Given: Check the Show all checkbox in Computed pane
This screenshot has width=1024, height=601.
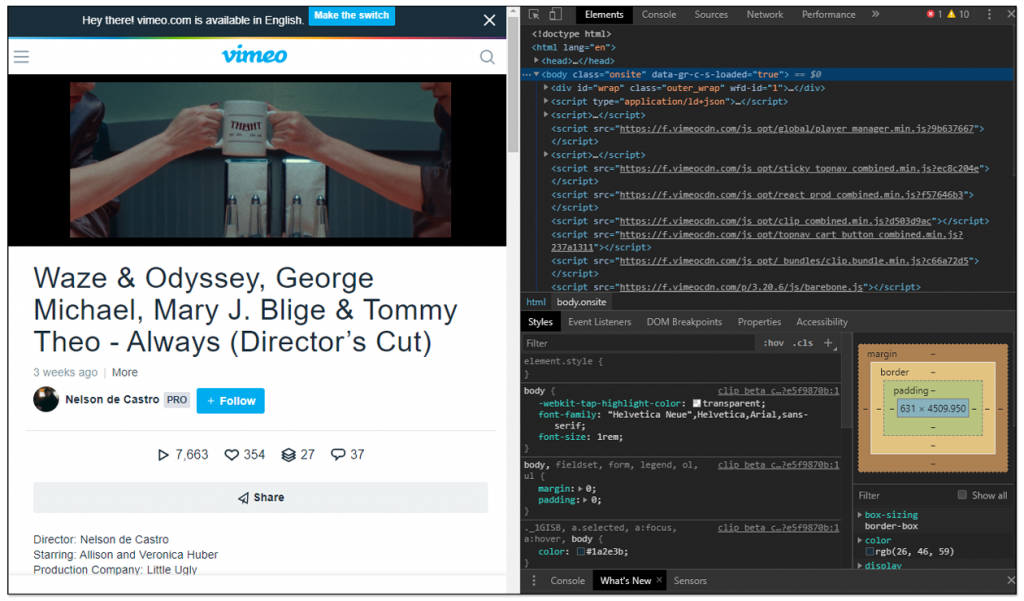Looking at the screenshot, I should (x=962, y=495).
